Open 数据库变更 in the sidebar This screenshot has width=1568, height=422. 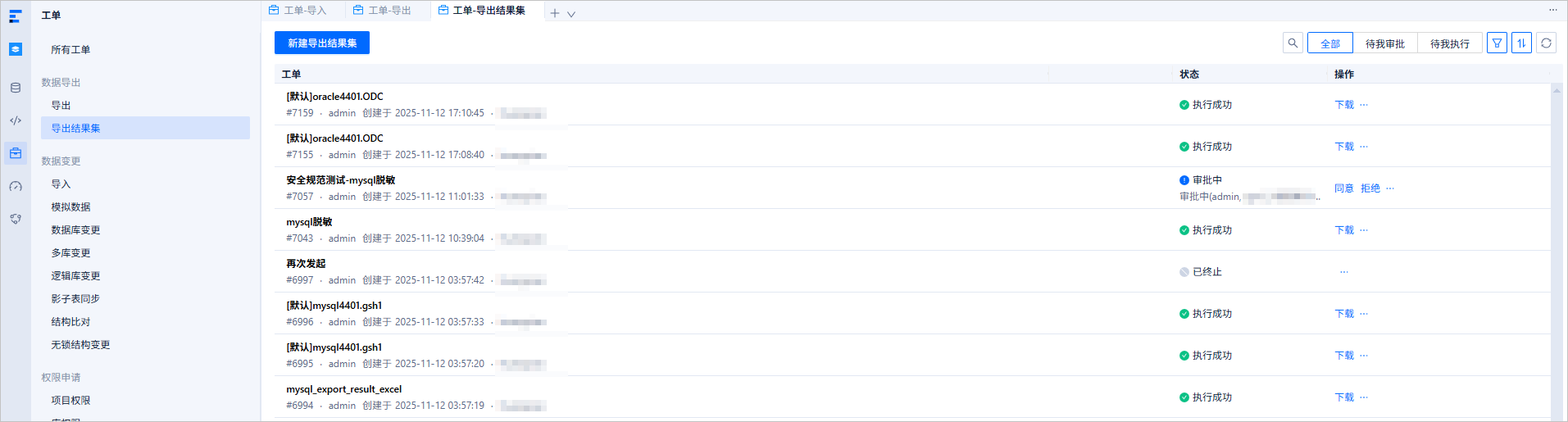(75, 230)
